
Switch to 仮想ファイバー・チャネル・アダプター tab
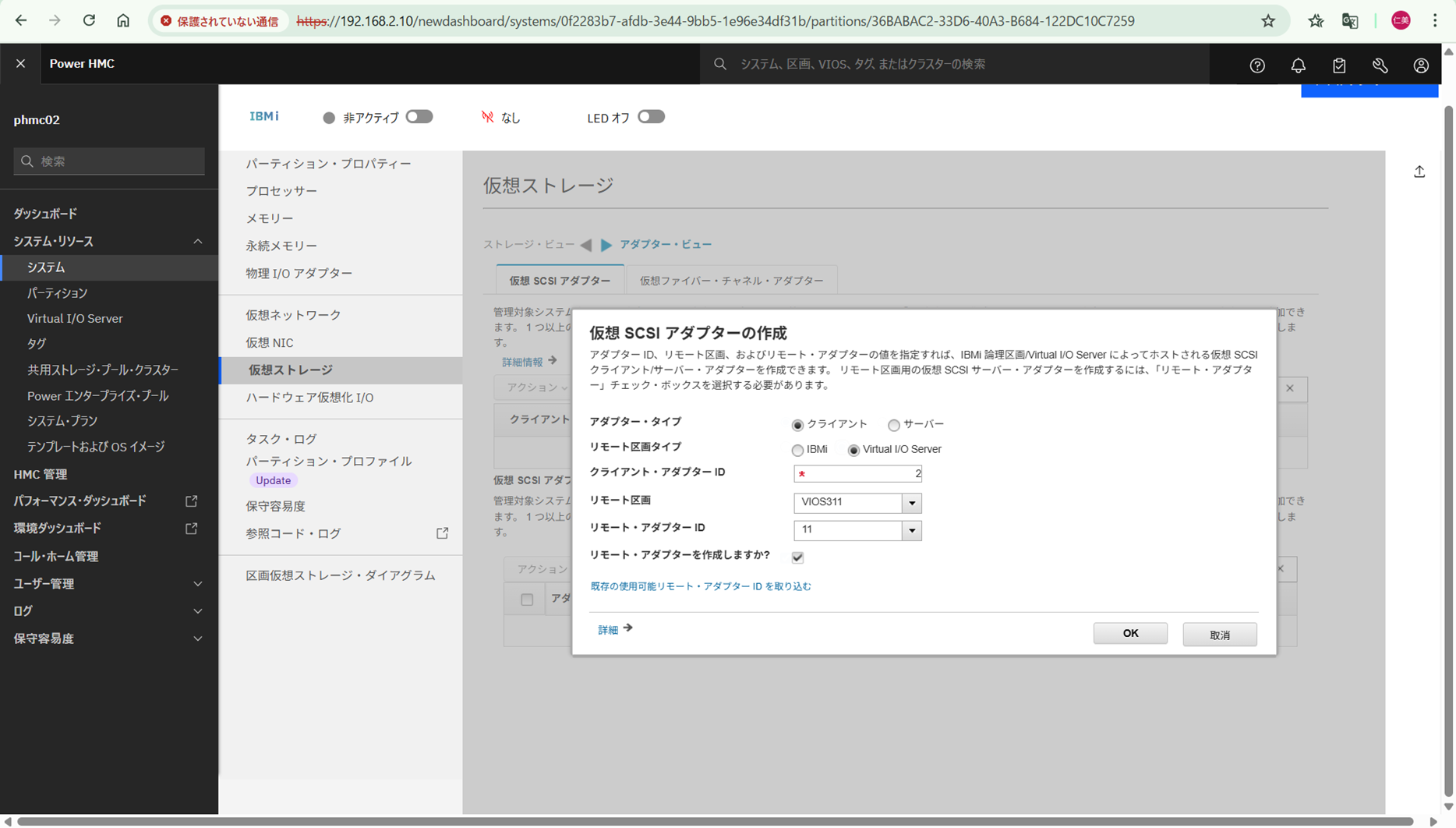[x=731, y=281]
